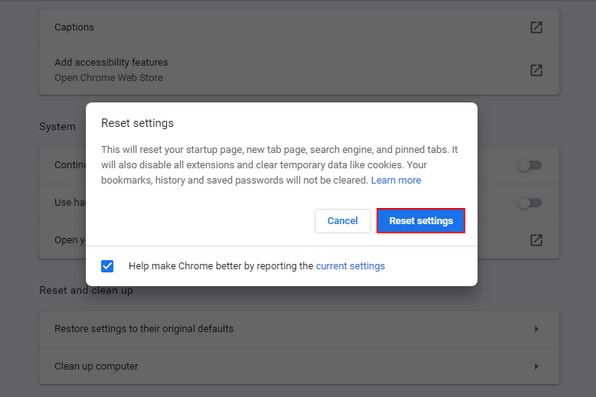Uncheck the Help make Chrome better checkbox
This screenshot has width=596, height=397.
tap(107, 266)
